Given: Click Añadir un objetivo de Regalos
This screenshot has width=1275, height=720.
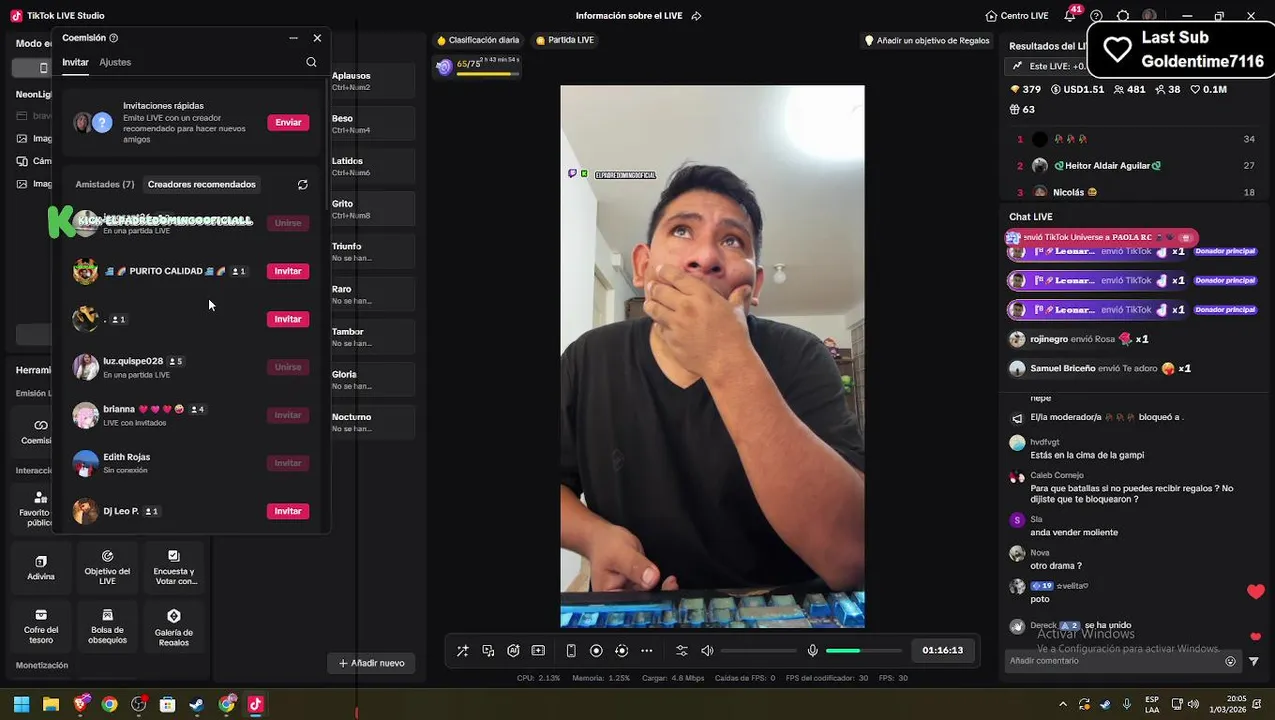Looking at the screenshot, I should click(927, 41).
